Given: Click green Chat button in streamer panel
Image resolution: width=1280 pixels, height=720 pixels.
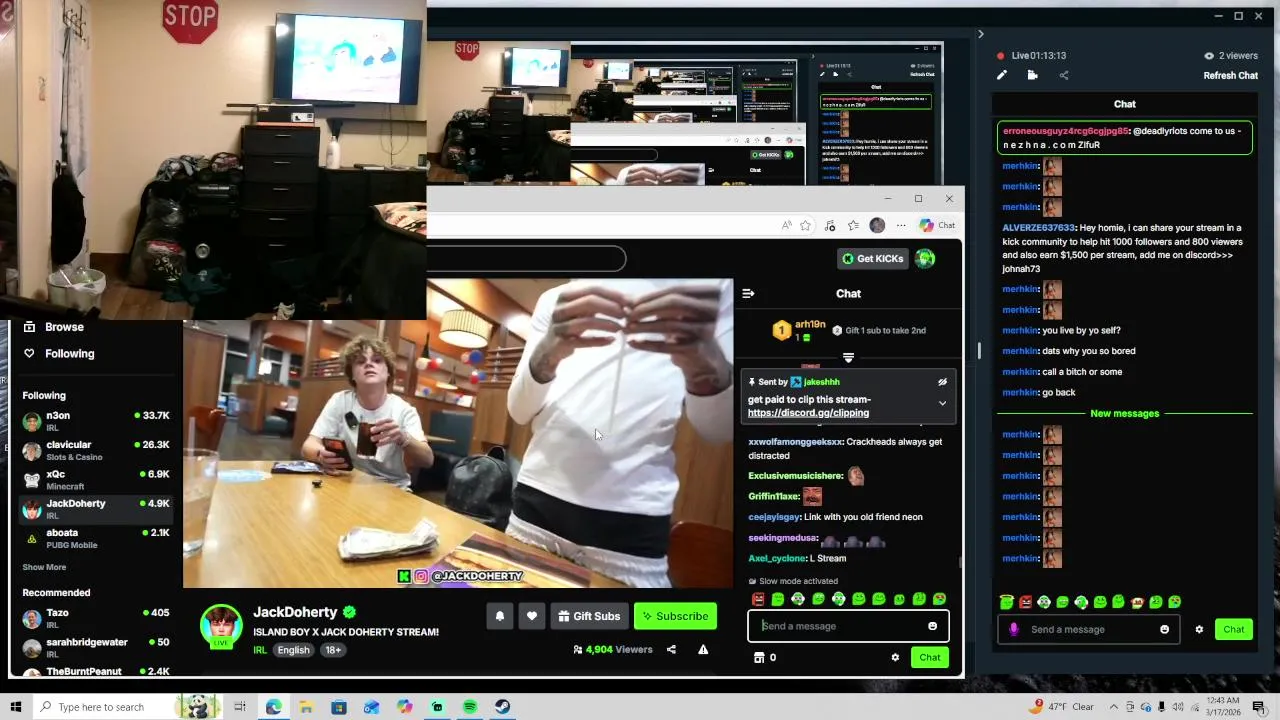Looking at the screenshot, I should [x=1234, y=629].
